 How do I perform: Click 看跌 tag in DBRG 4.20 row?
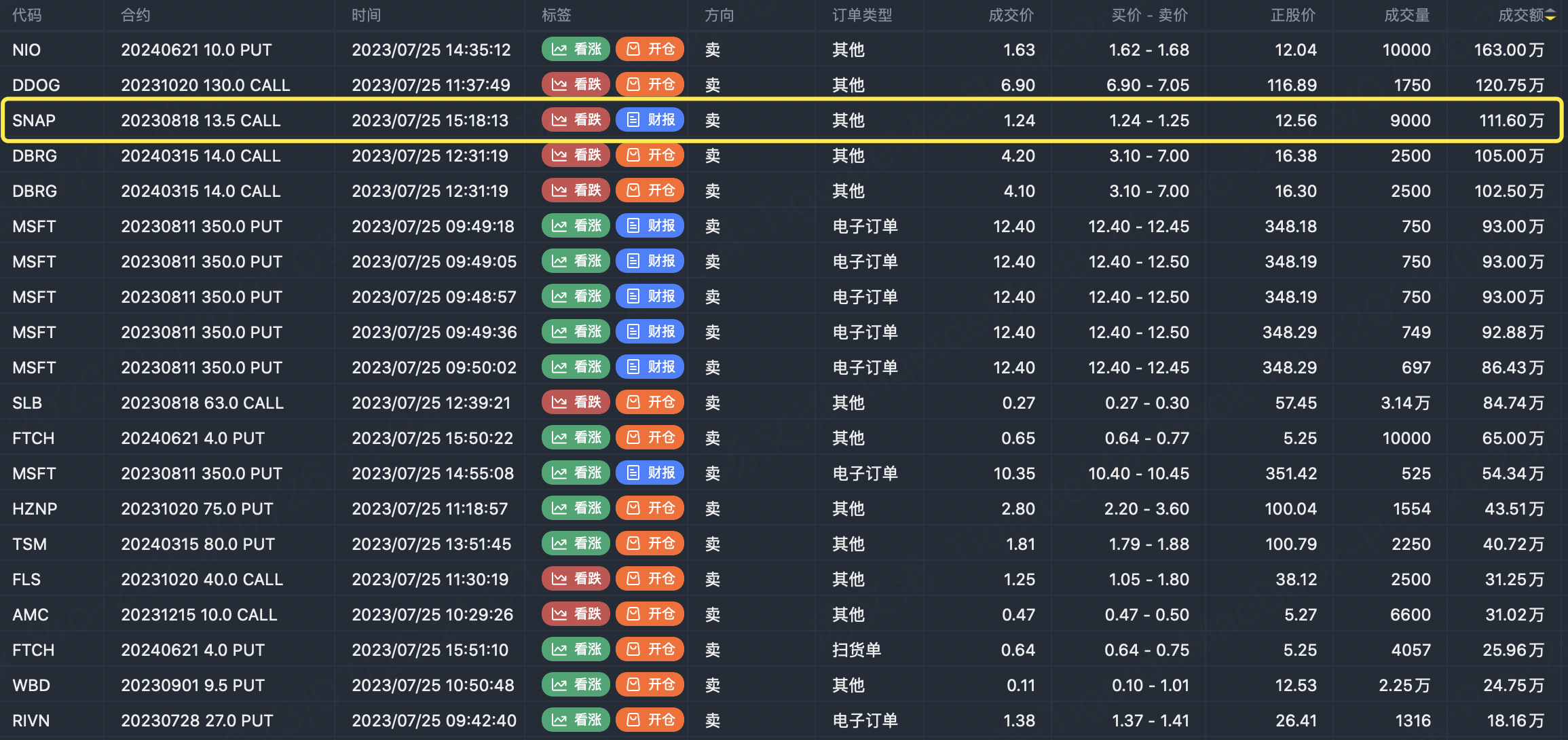[x=576, y=155]
